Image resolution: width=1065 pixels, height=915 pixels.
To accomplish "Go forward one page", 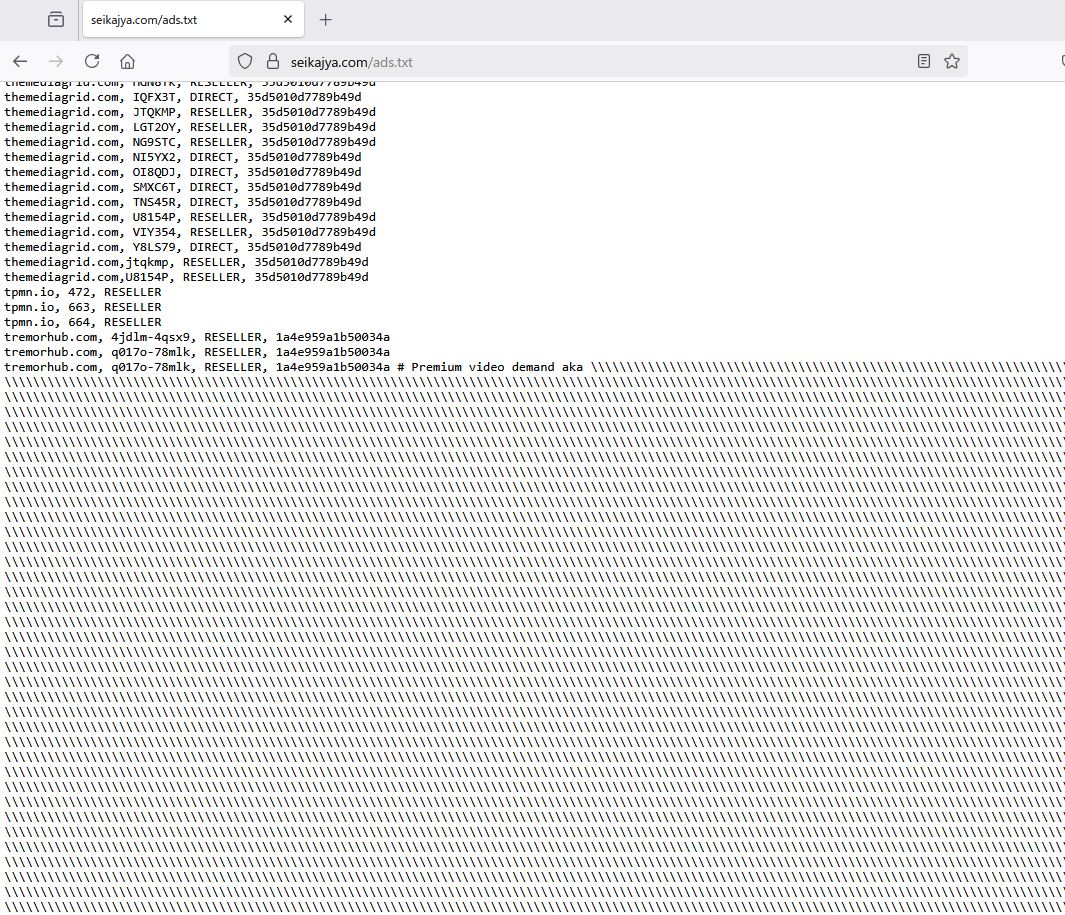I will point(56,62).
